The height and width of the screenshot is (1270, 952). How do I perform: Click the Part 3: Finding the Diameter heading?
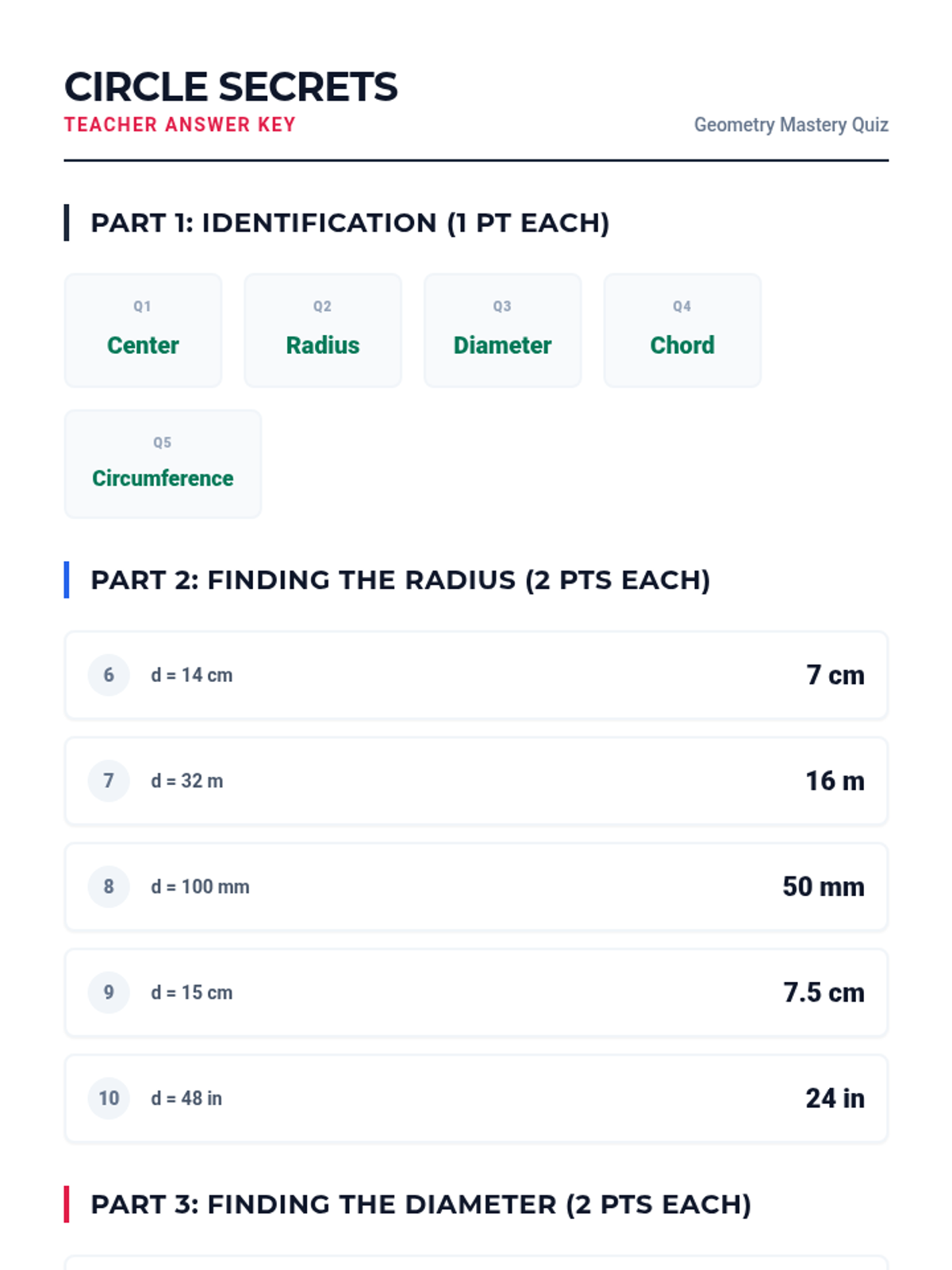(x=421, y=1205)
